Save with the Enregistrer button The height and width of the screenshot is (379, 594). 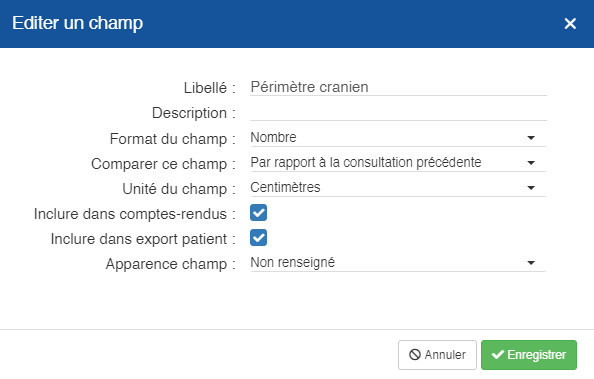pyautogui.click(x=529, y=355)
